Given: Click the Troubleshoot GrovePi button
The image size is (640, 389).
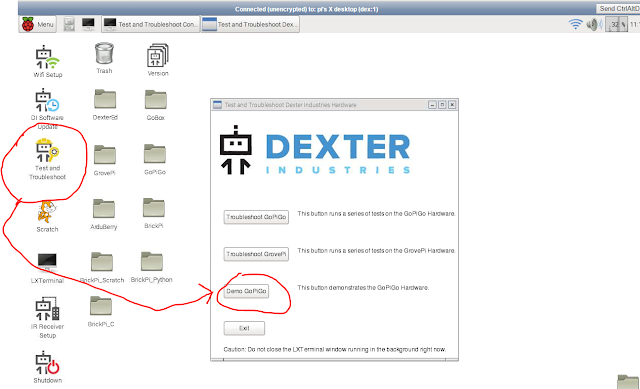Looking at the screenshot, I should point(256,254).
